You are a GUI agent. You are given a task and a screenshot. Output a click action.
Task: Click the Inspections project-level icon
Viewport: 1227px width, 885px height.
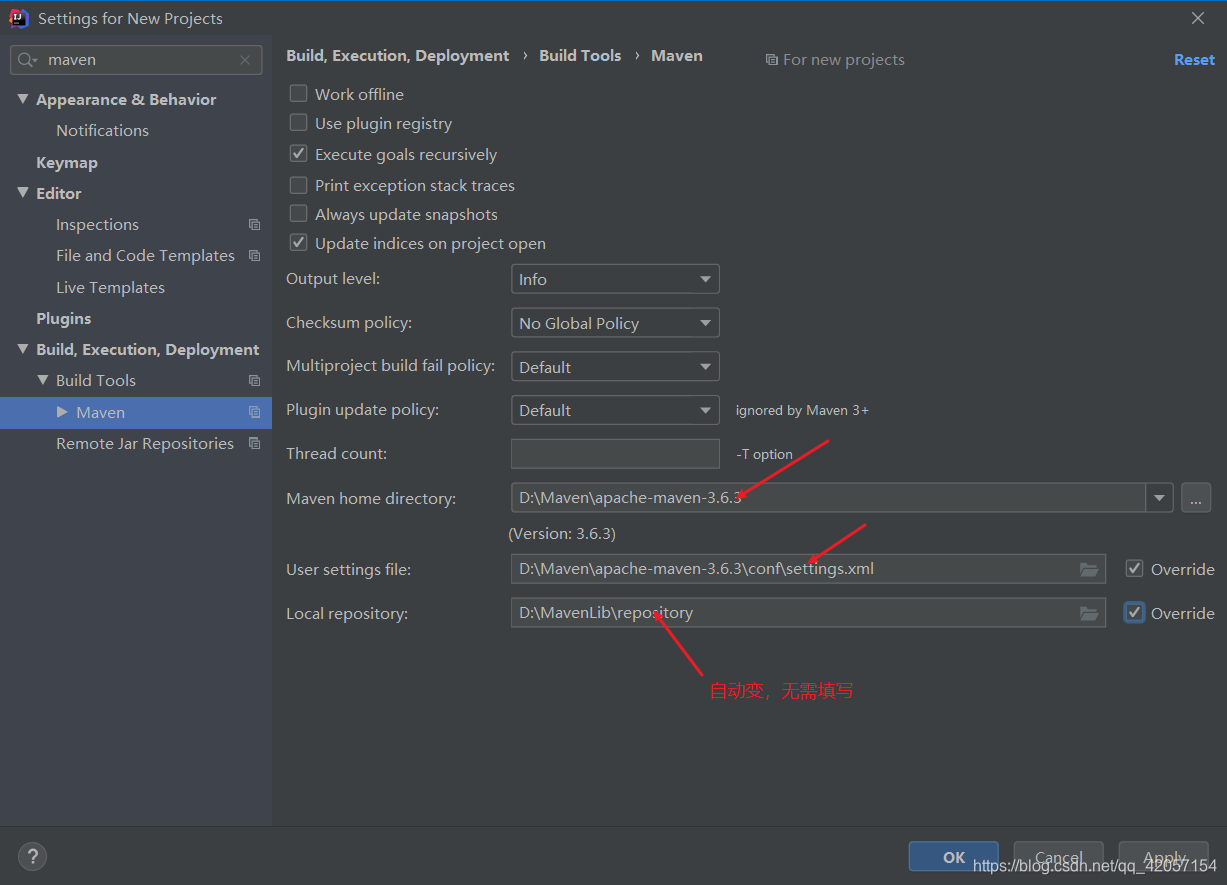point(254,225)
